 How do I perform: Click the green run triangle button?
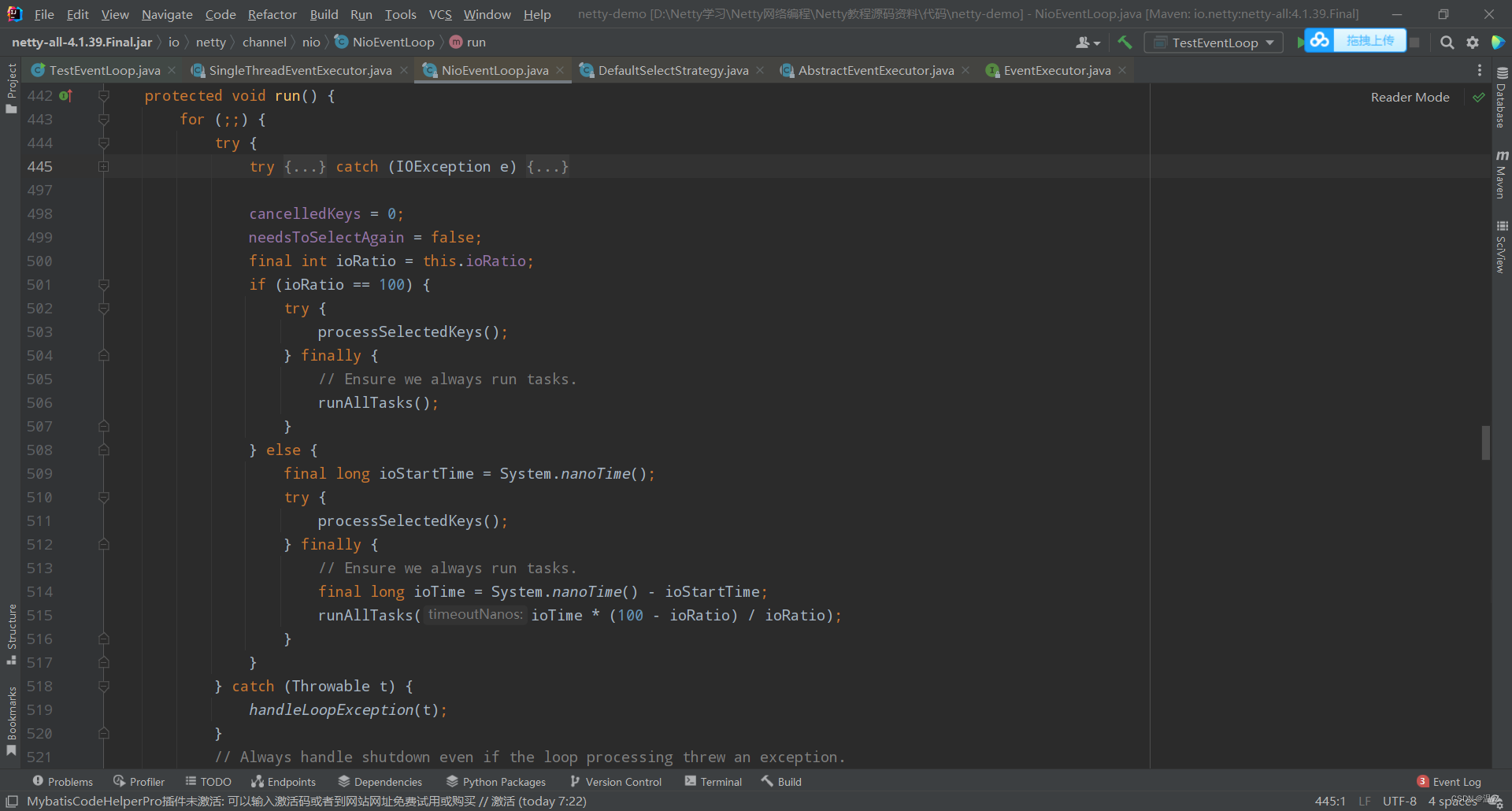tap(1300, 43)
